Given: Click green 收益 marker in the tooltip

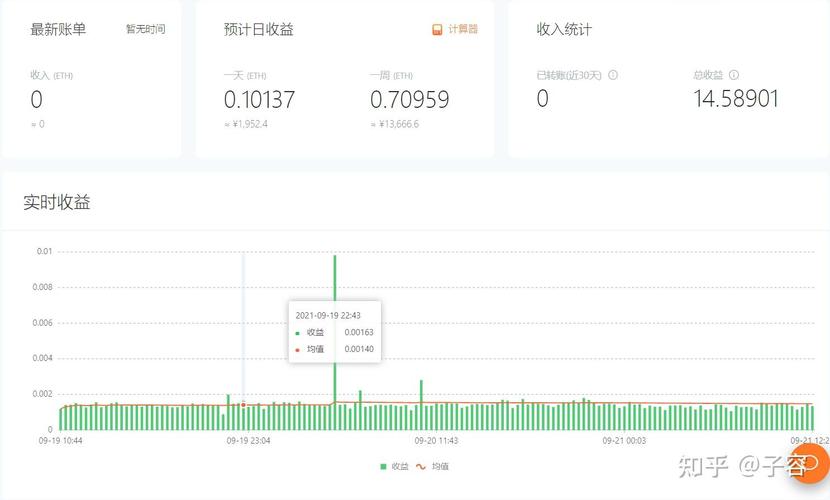Looking at the screenshot, I should pyautogui.click(x=297, y=332).
